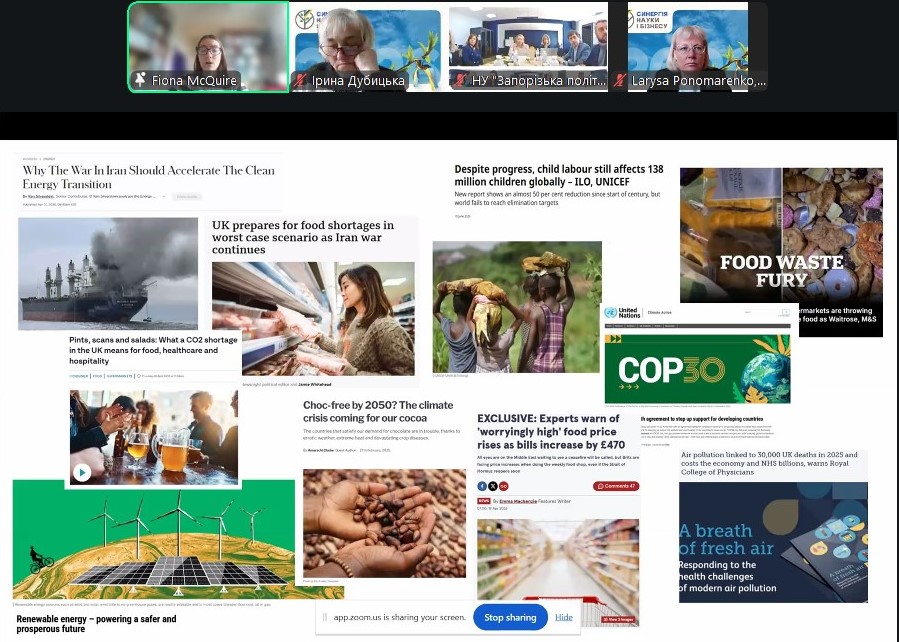The width and height of the screenshot is (899, 642).
Task: Click the X (Twitter) share icon
Action: click(495, 487)
